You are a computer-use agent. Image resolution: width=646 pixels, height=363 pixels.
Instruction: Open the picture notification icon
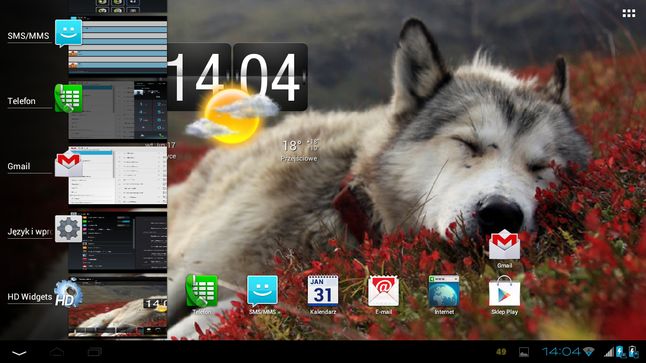(x=524, y=352)
